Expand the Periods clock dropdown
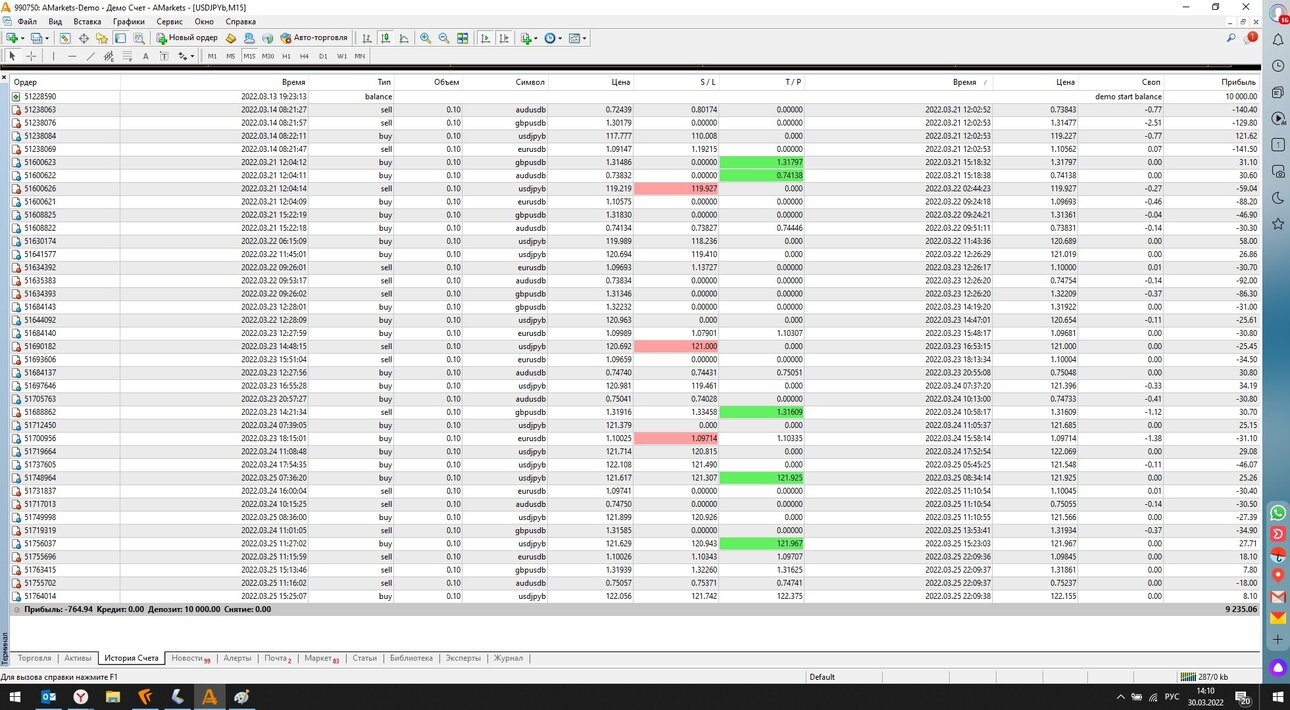The height and width of the screenshot is (710, 1290). pos(560,38)
